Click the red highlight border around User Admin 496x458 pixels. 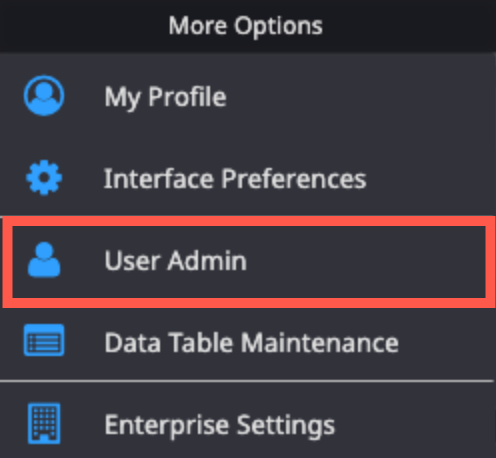click(x=249, y=221)
